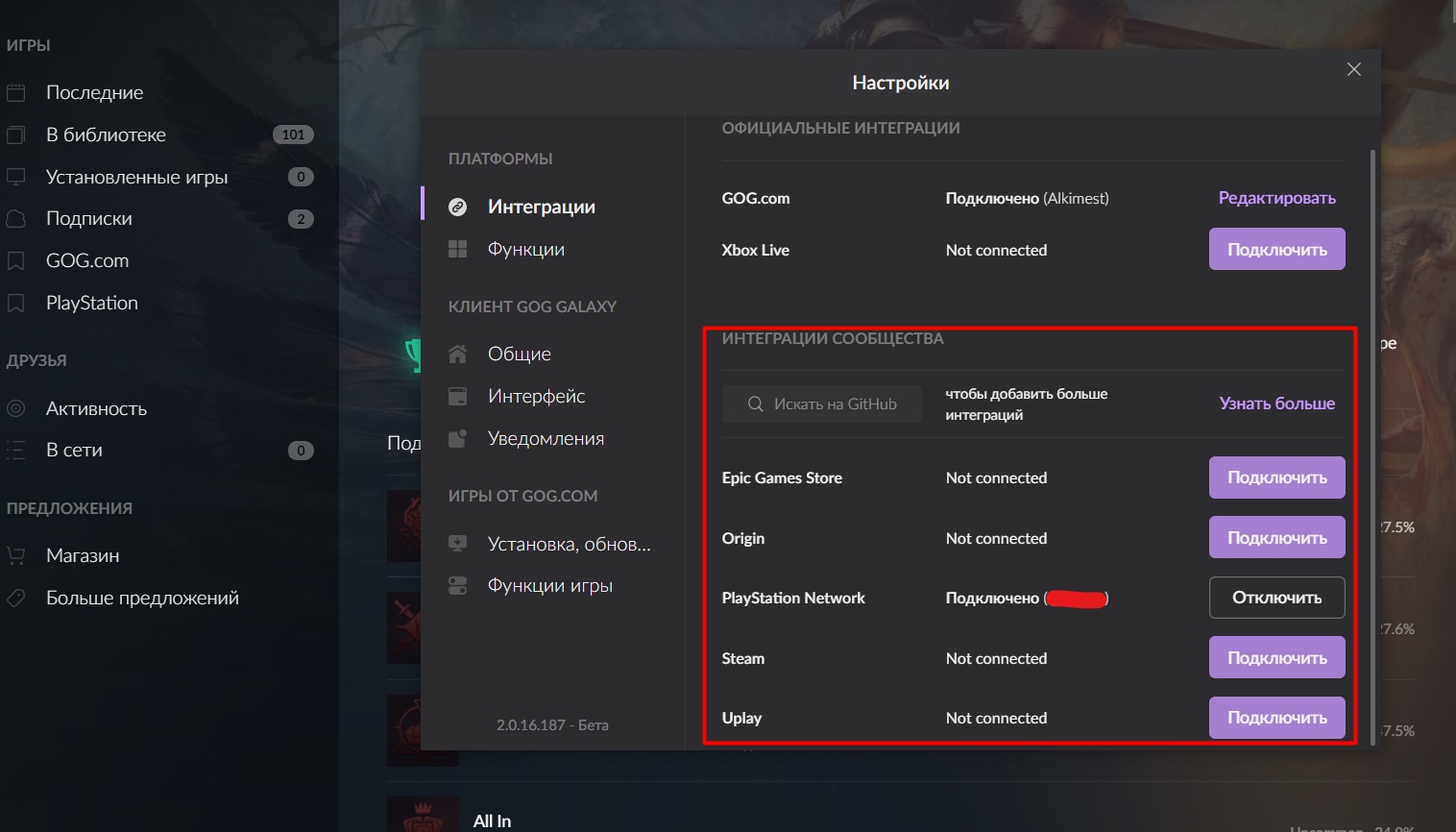
Task: Click the Store shopping cart icon
Action: 16,556
